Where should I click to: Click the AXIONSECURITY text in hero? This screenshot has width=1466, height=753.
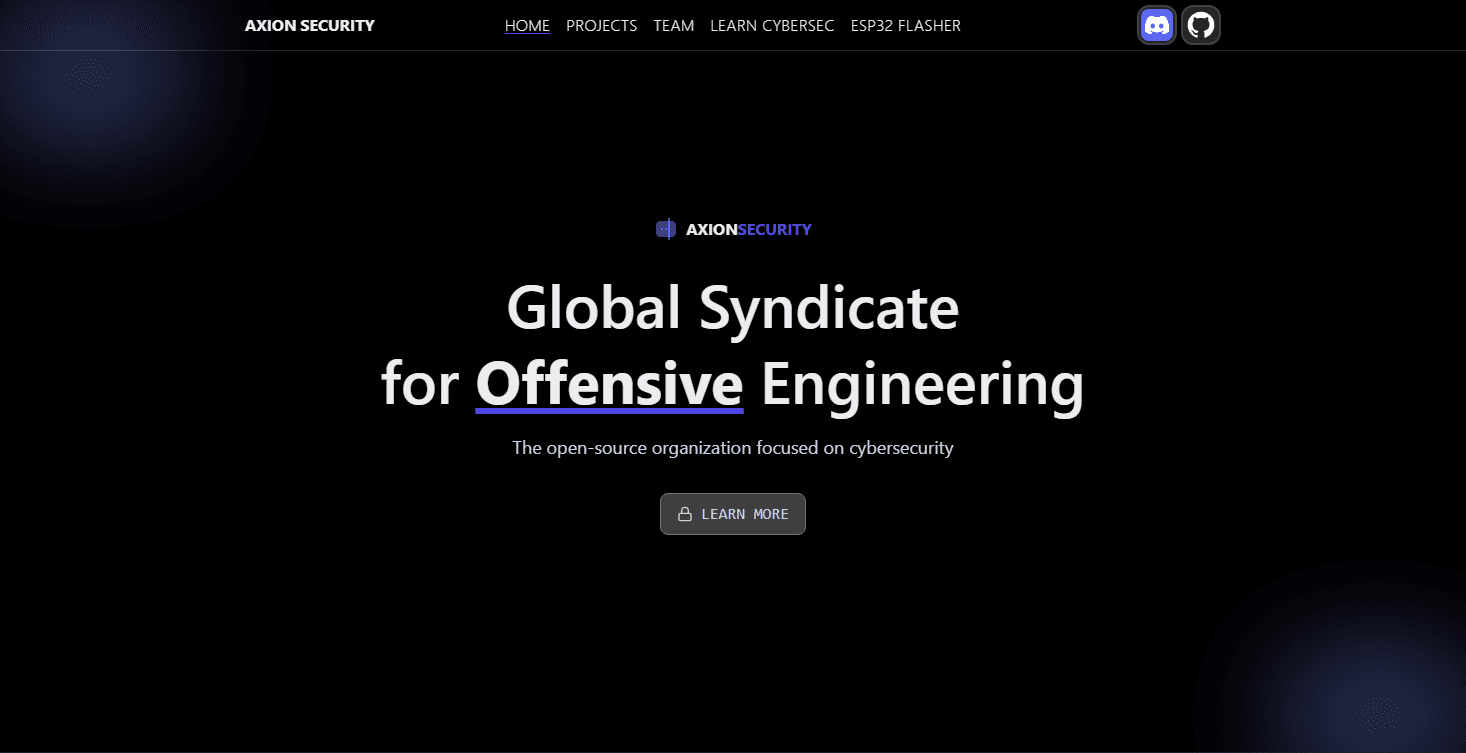pyautogui.click(x=749, y=230)
